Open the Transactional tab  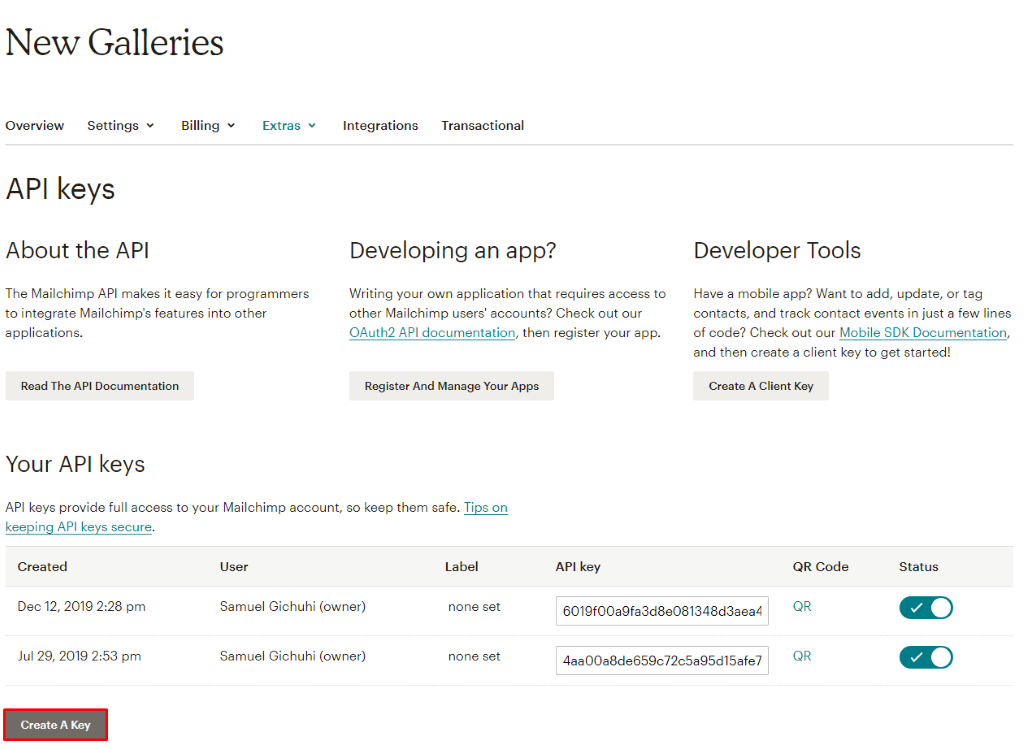click(x=483, y=125)
